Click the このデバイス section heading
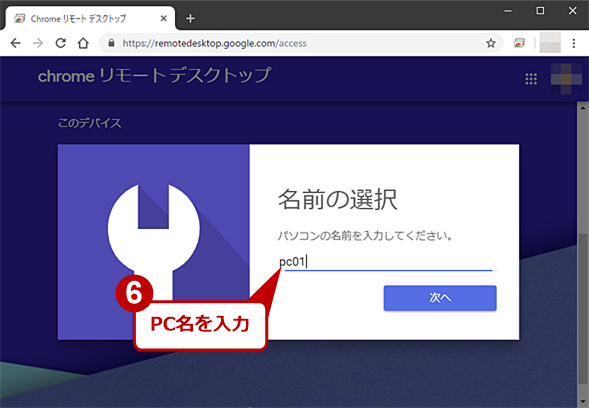 point(89,123)
